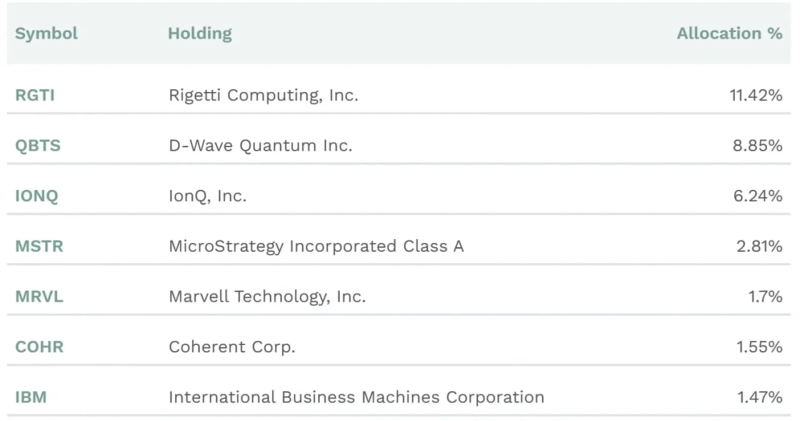Screen dimensions: 800x421
Task: Click the MSTR symbol link
Action: [38, 246]
